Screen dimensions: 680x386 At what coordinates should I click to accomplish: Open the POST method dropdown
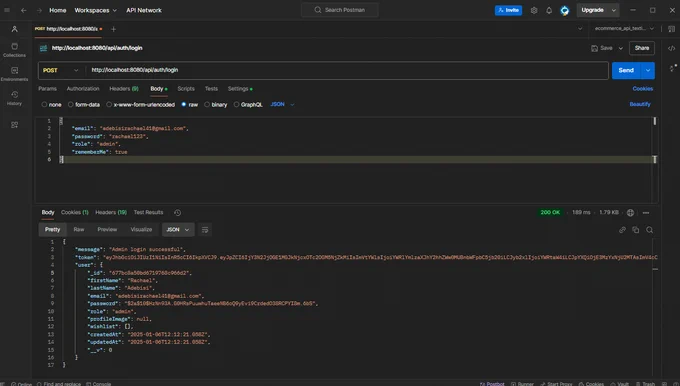tap(61, 70)
